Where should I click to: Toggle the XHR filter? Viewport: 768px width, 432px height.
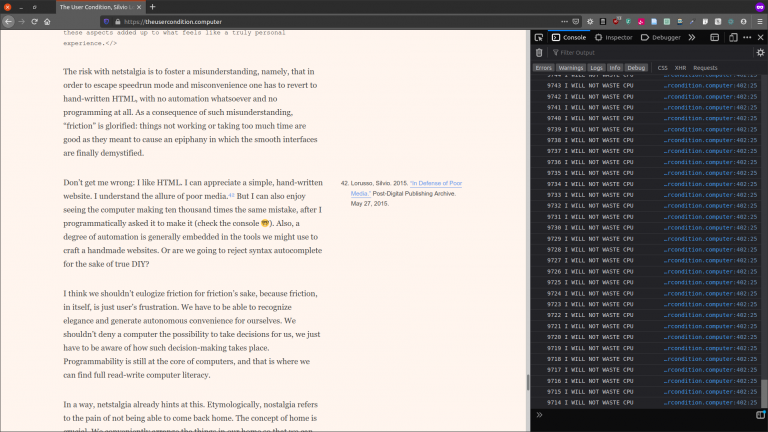[x=680, y=68]
